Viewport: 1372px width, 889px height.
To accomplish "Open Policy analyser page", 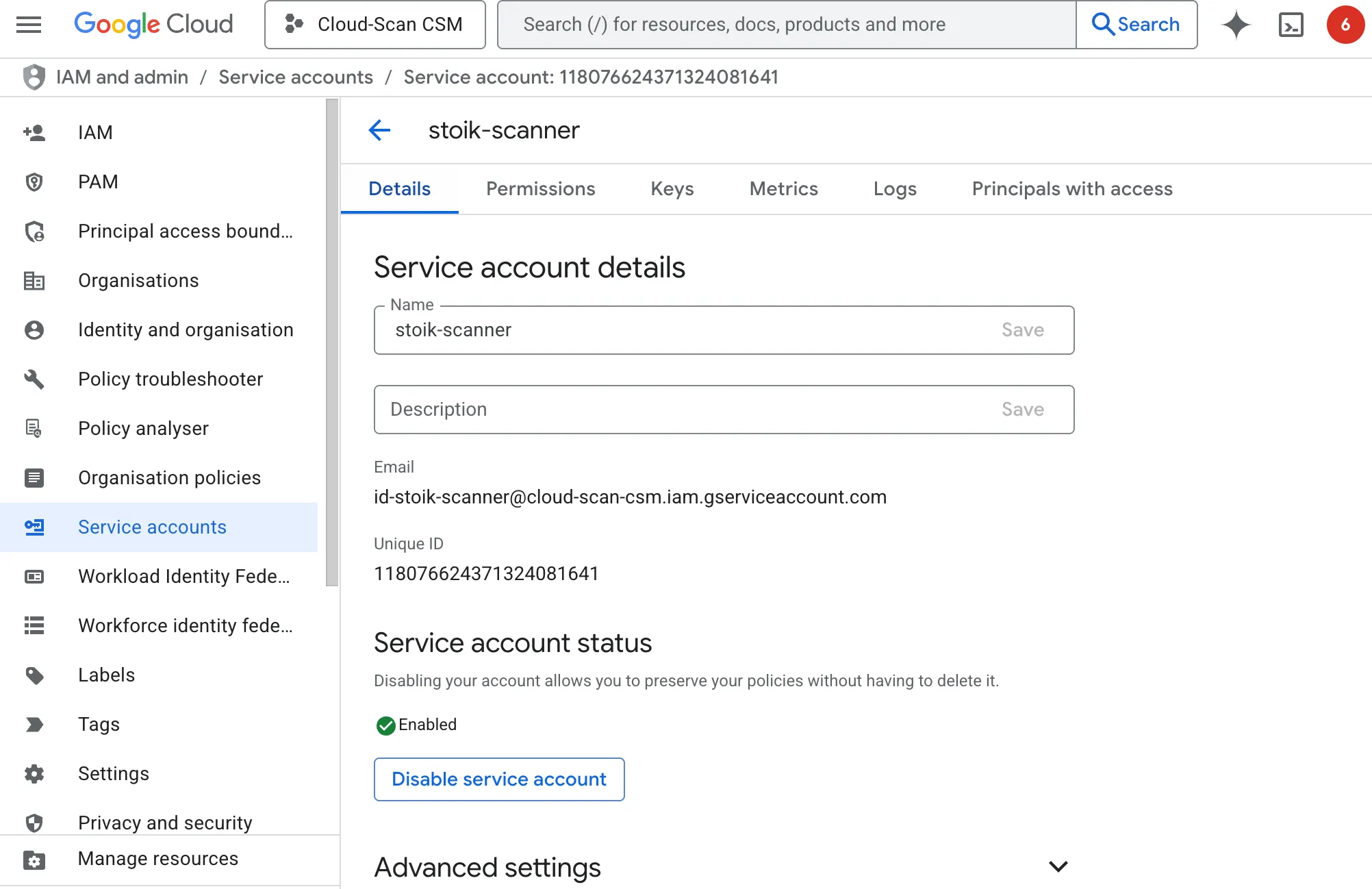I will 159,428.
